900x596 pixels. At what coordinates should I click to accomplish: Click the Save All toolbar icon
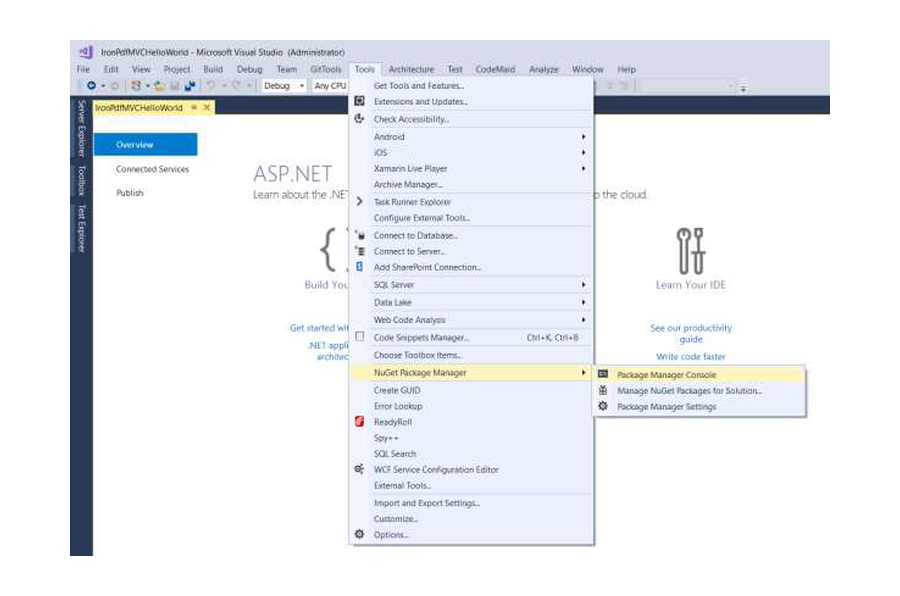[x=190, y=86]
